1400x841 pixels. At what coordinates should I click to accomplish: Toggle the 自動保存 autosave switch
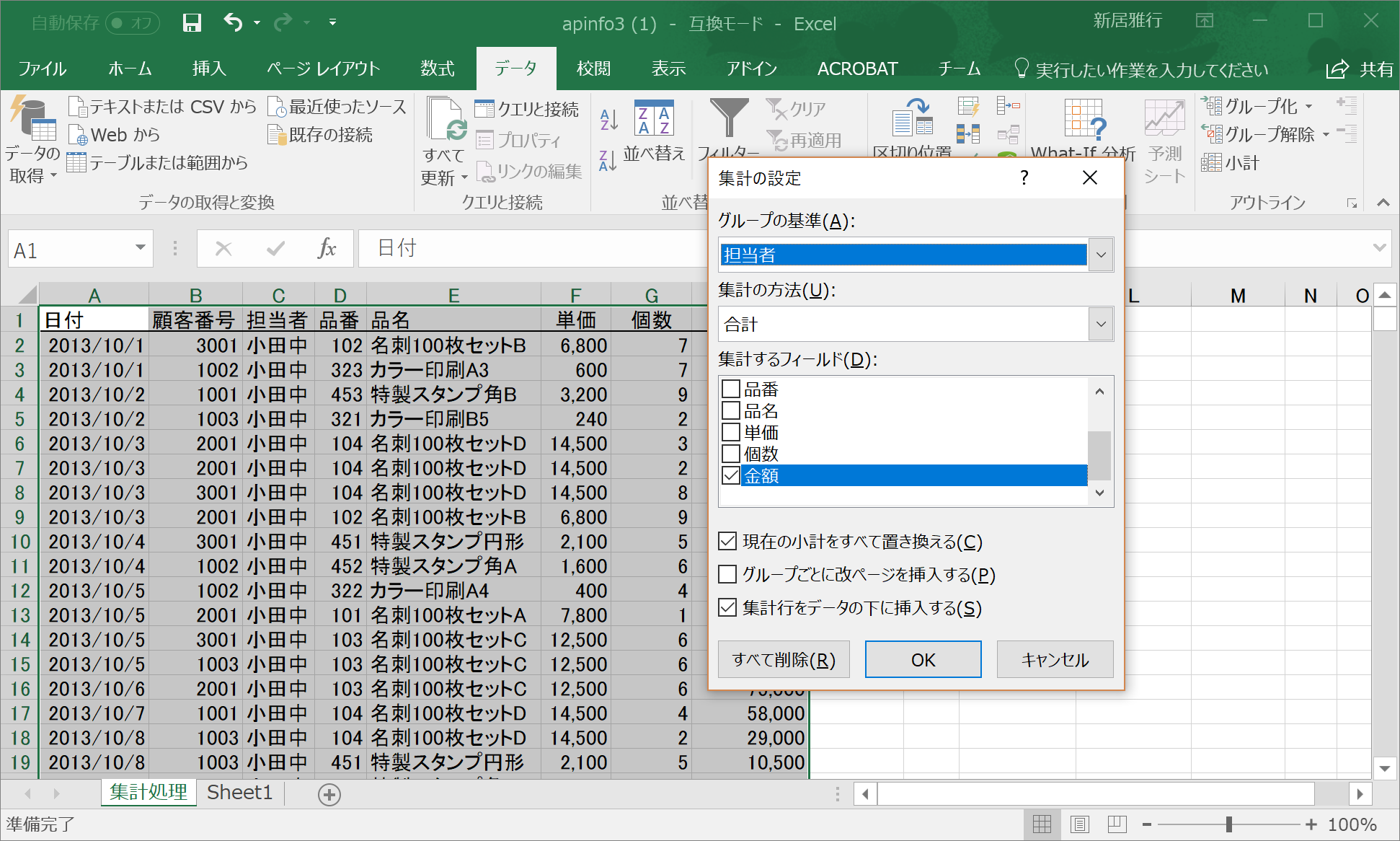[x=132, y=23]
